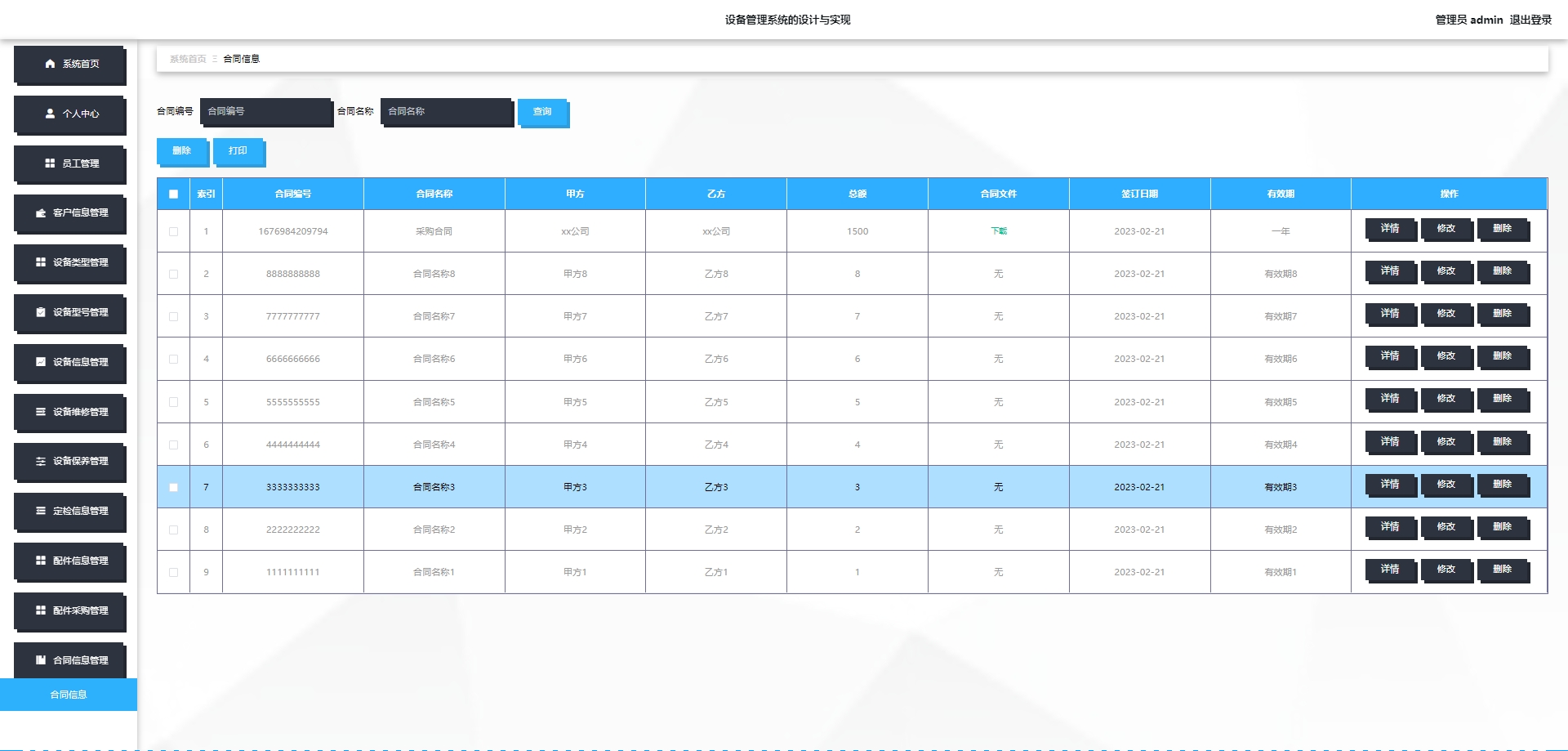Click the clipboard icon beside 设备型号管理
This screenshot has width=1568, height=751.
pos(41,312)
